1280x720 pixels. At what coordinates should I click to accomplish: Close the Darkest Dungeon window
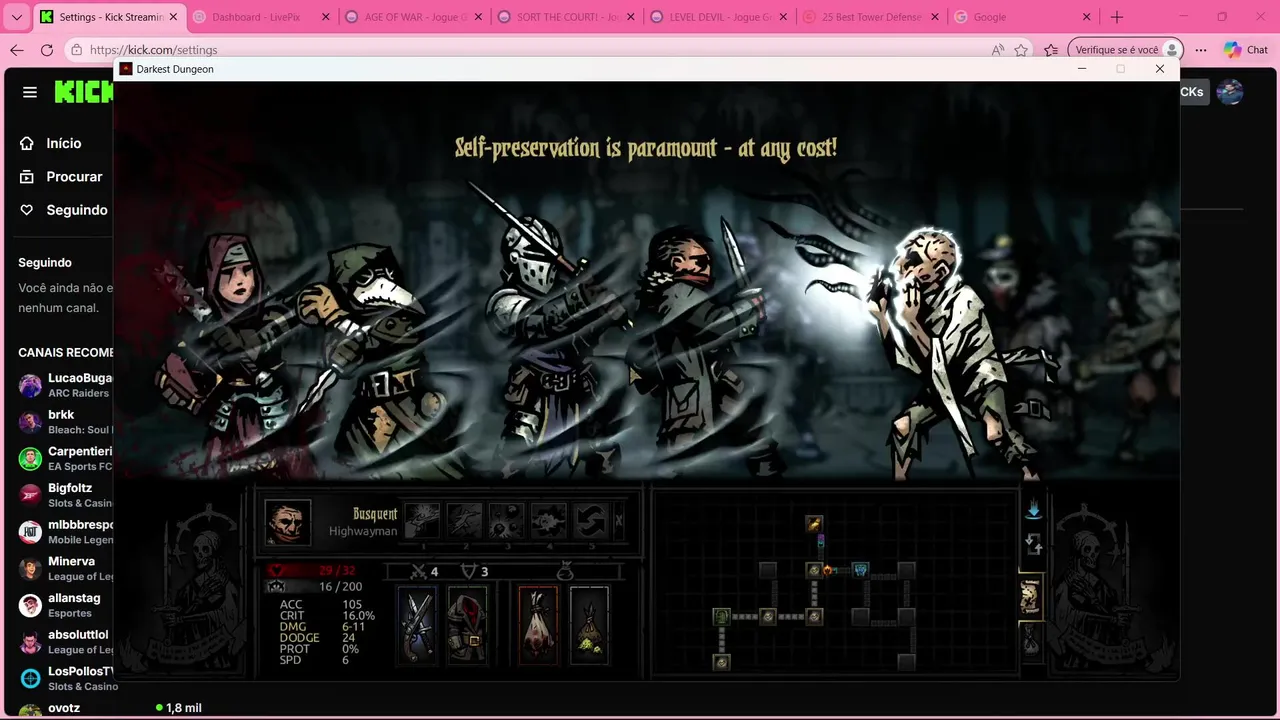coord(1159,69)
